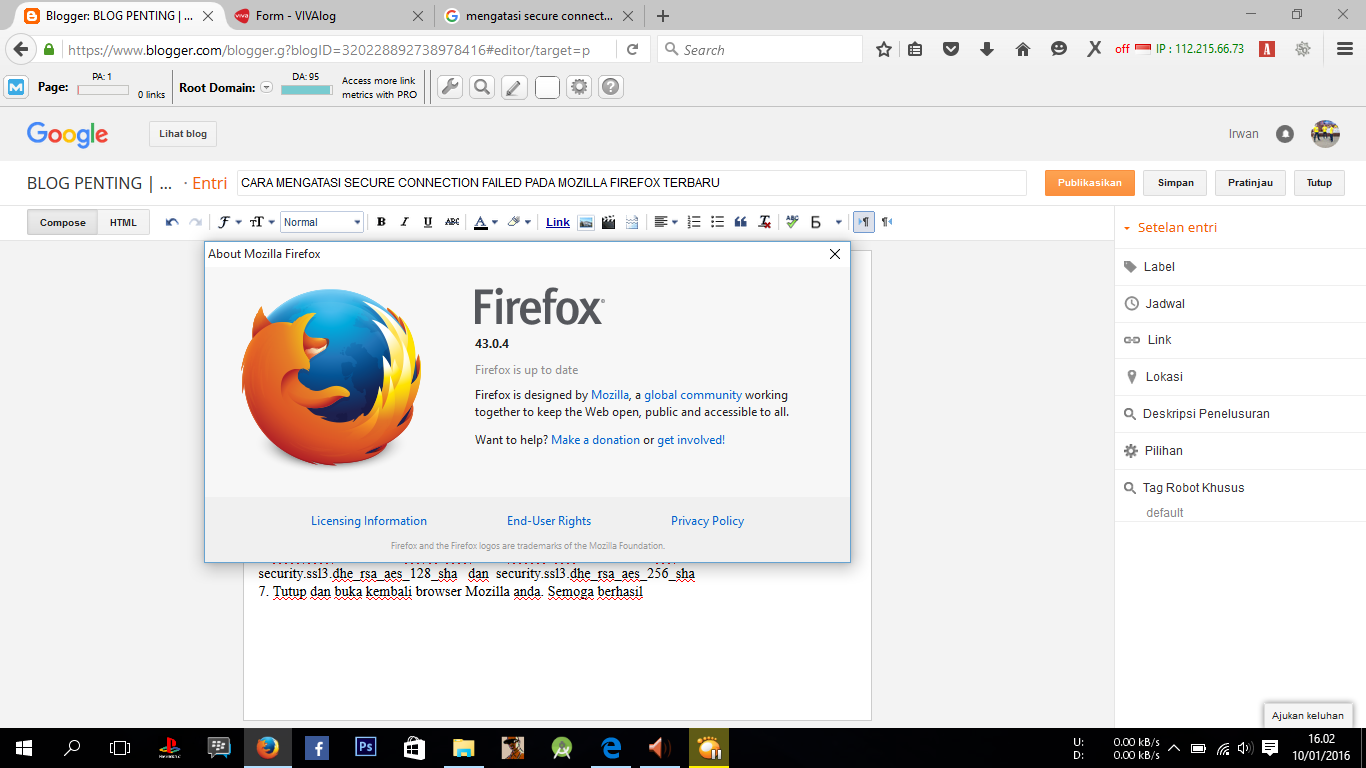Apply blockquote formatting icon

point(741,222)
